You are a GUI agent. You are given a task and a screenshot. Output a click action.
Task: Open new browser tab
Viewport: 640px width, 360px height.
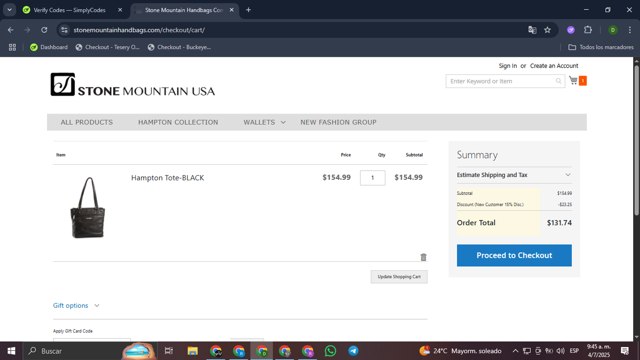tap(248, 10)
